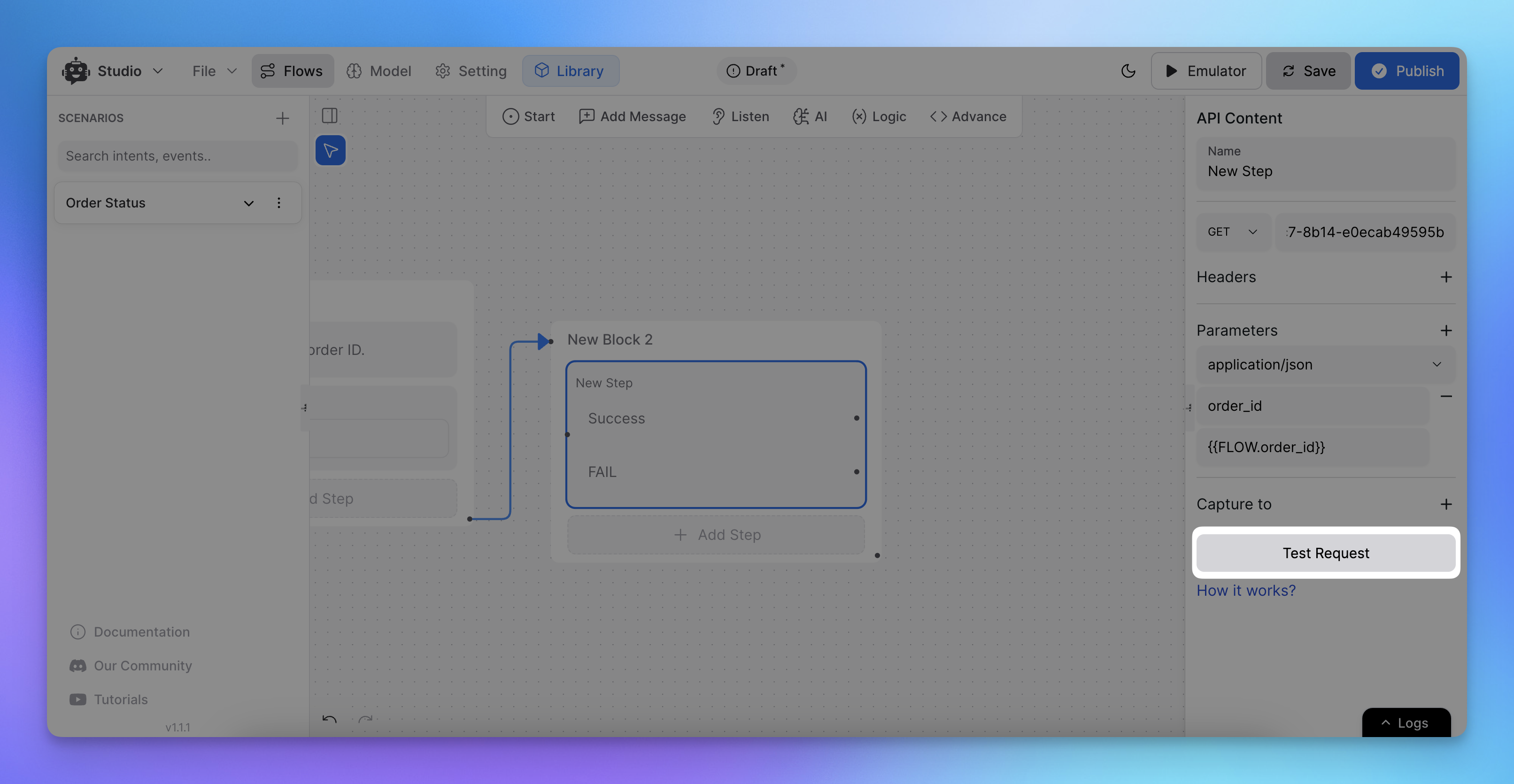Open the Studio dropdown chevron
The image size is (1514, 784).
tap(157, 71)
